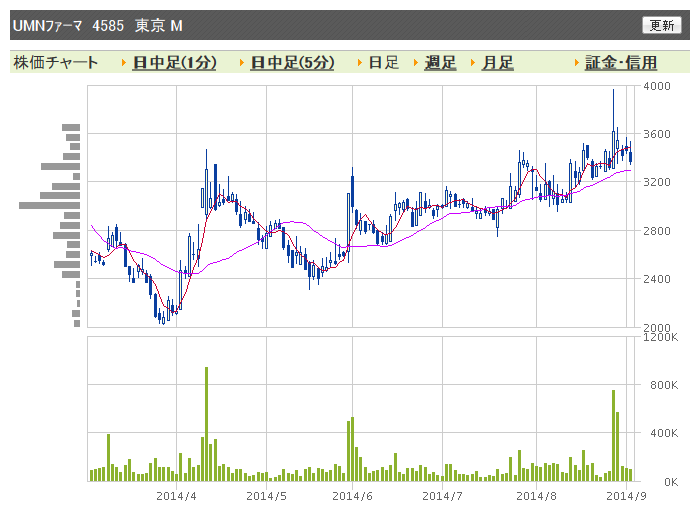697x530 pixels.
Task: Click orange arrow beside 日足
Action: [x=360, y=63]
